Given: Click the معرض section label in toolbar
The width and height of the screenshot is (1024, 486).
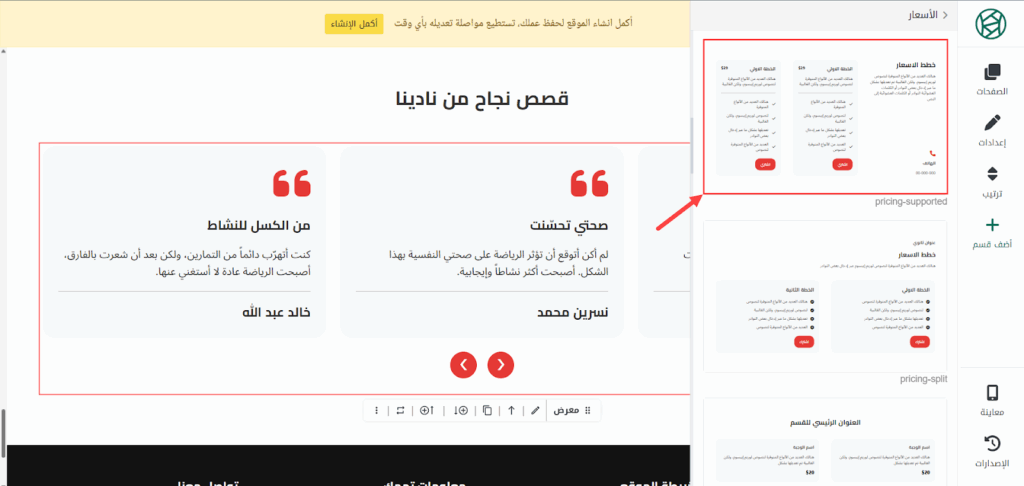Looking at the screenshot, I should [x=567, y=410].
